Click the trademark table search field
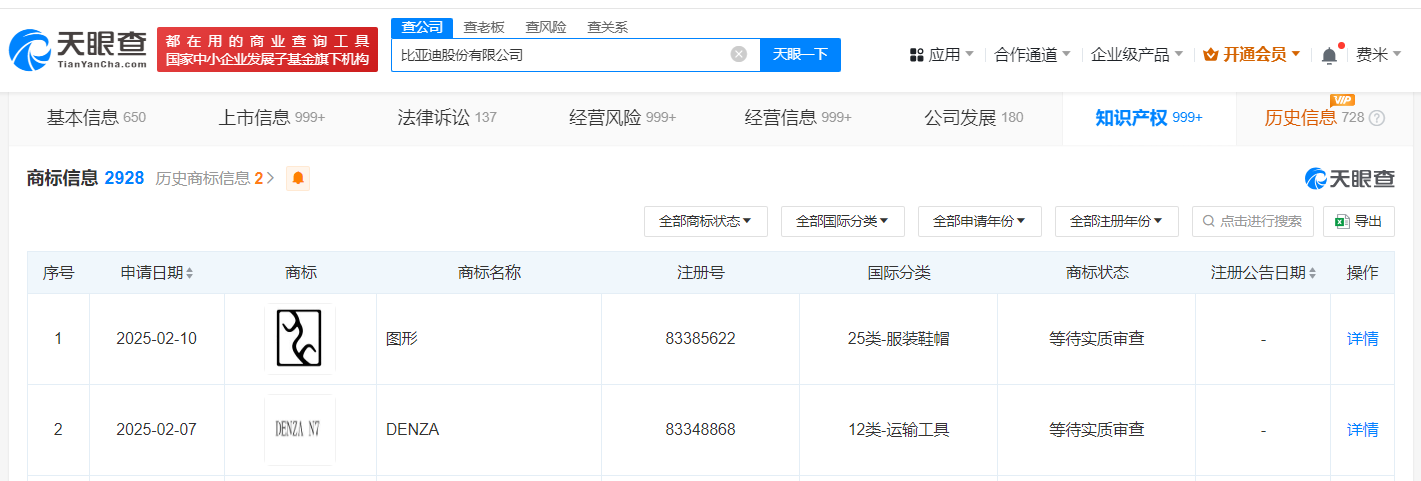 [1252, 221]
